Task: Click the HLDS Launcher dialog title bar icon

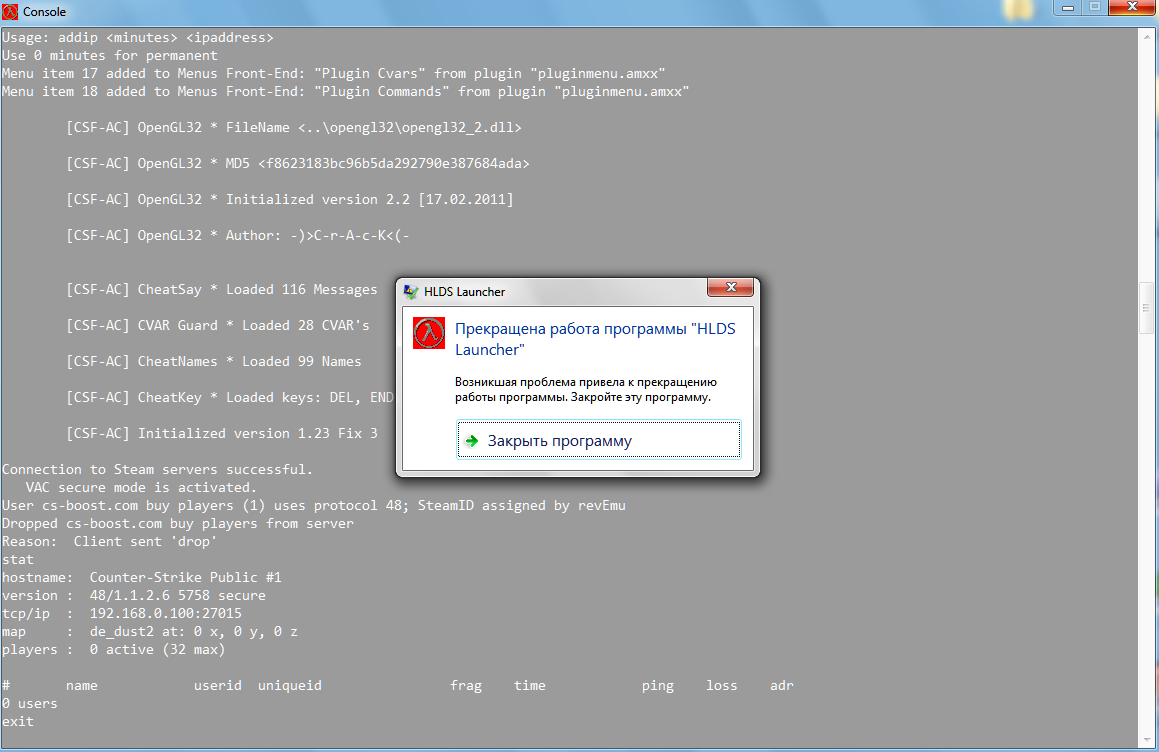Action: click(411, 291)
